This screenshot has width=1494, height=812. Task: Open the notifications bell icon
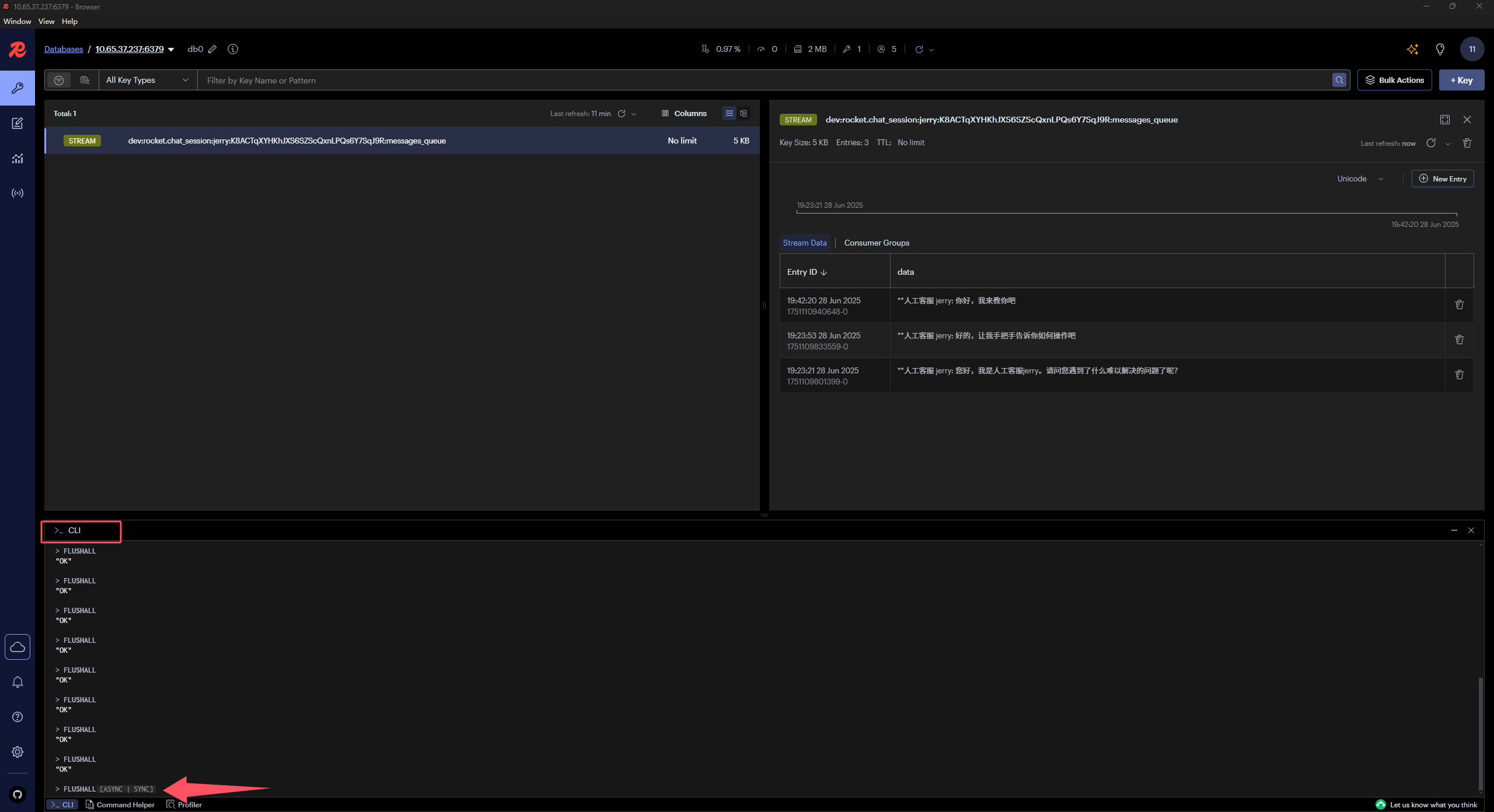[18, 682]
